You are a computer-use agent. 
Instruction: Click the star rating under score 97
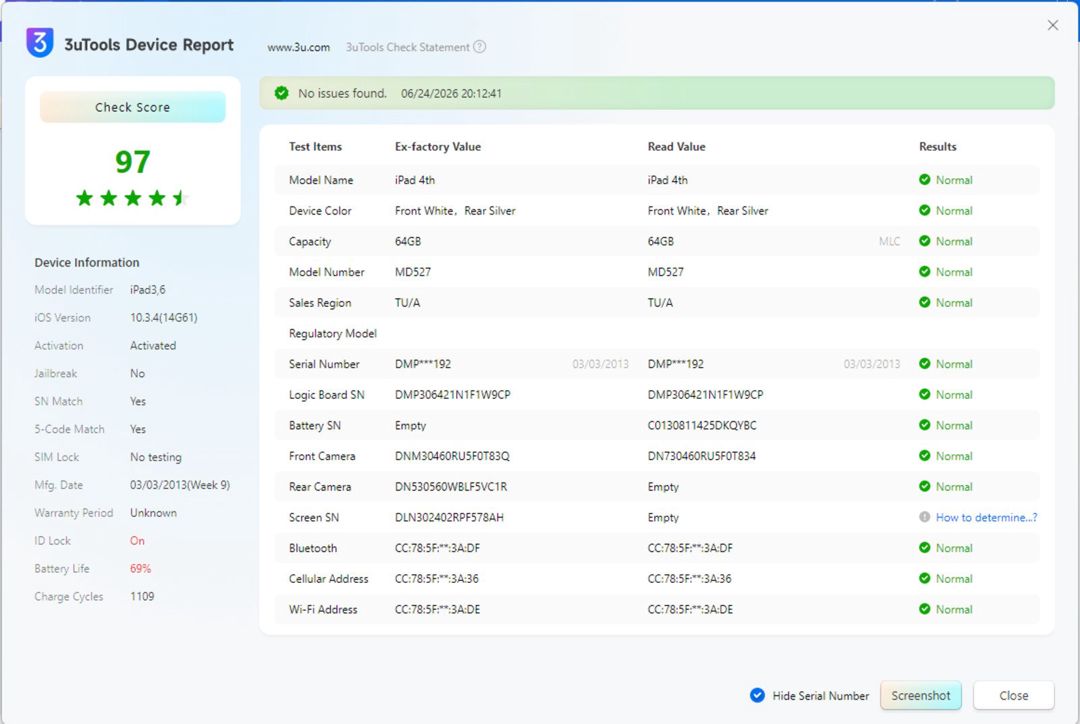coord(132,198)
